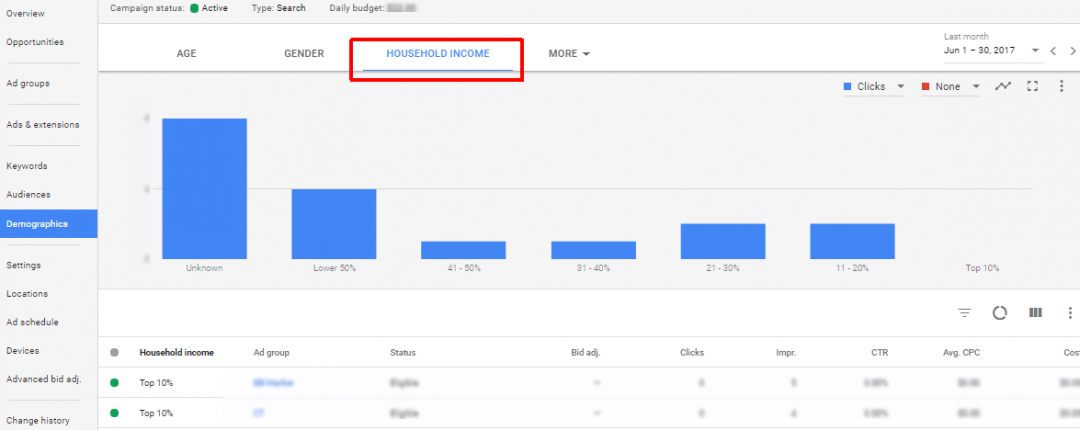This screenshot has width=1080, height=430.
Task: Open Devices in sidebar
Action: coord(23,351)
